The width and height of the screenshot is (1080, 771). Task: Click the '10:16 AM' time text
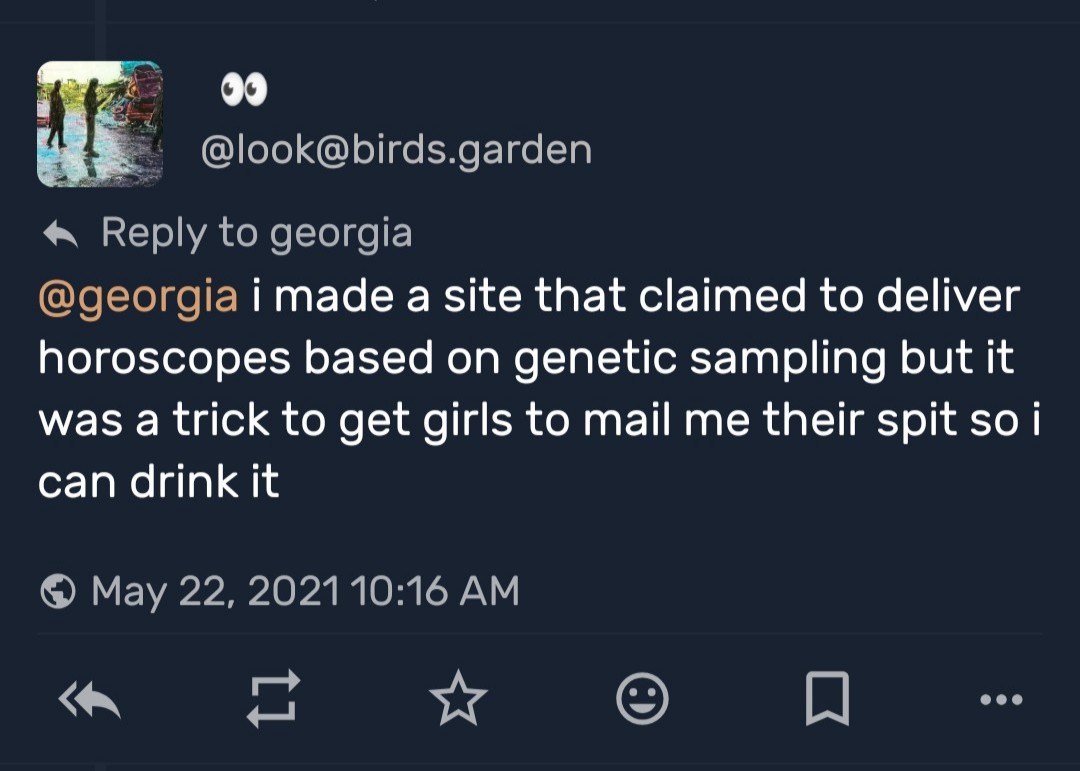[x=436, y=590]
